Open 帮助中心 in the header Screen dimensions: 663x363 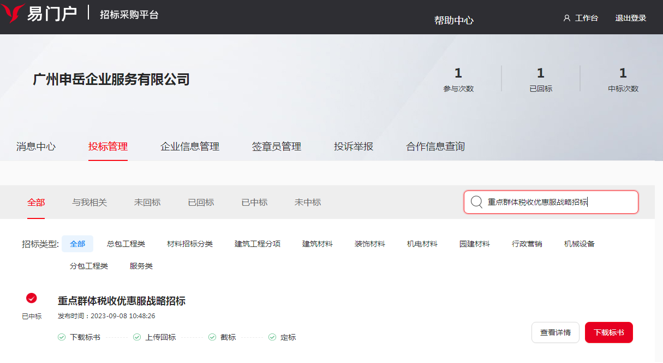[x=454, y=20]
